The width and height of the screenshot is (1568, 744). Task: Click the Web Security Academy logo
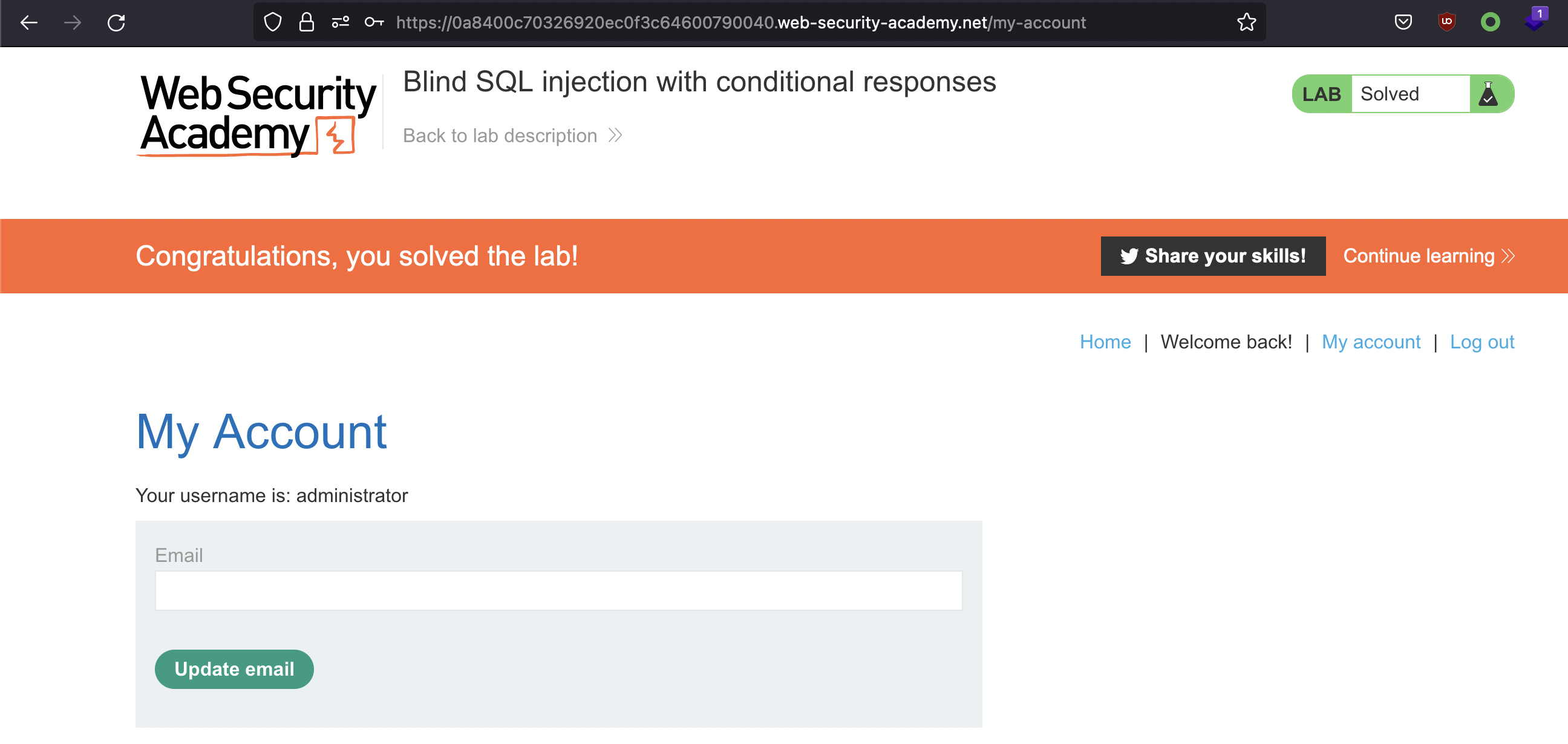(x=258, y=114)
